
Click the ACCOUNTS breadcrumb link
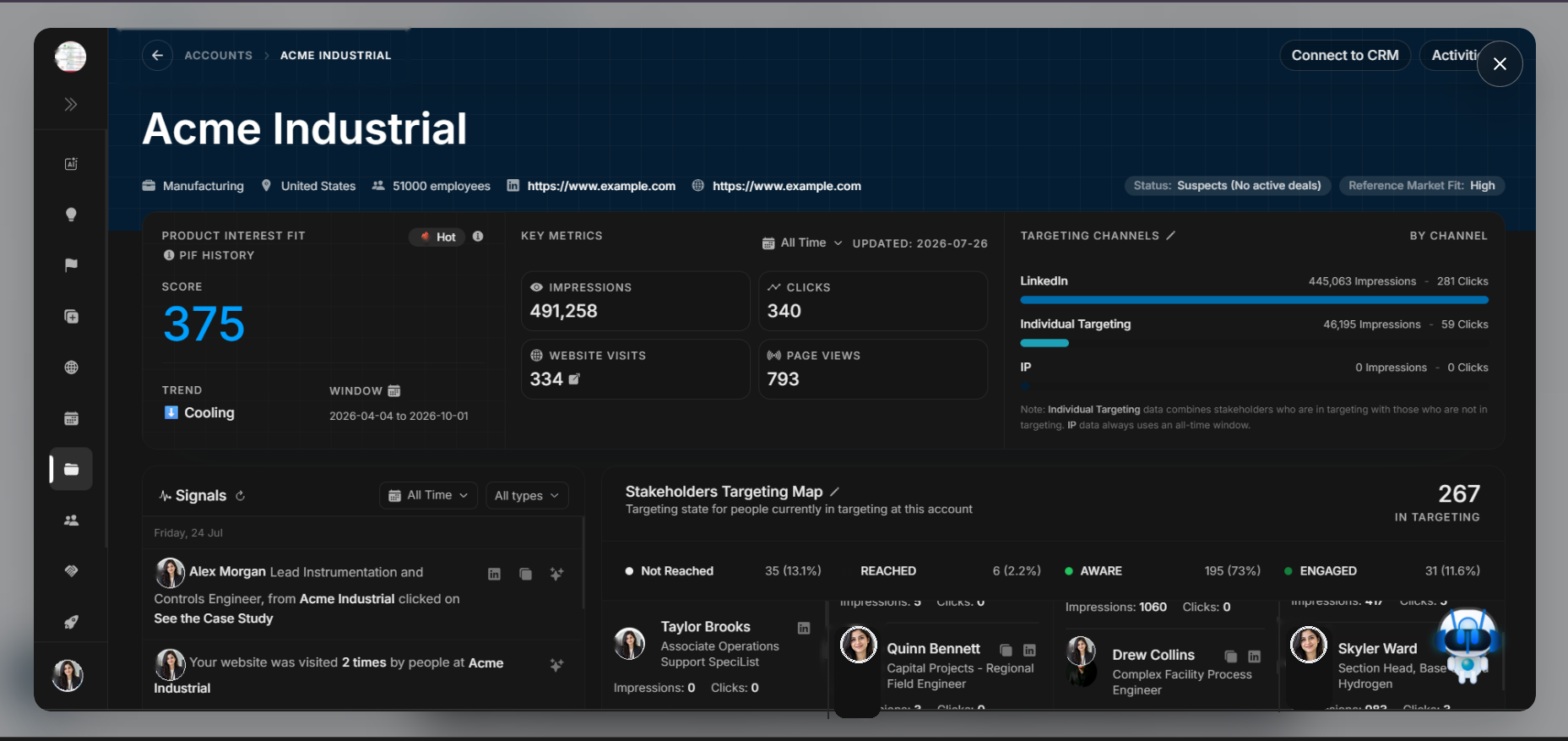click(218, 55)
